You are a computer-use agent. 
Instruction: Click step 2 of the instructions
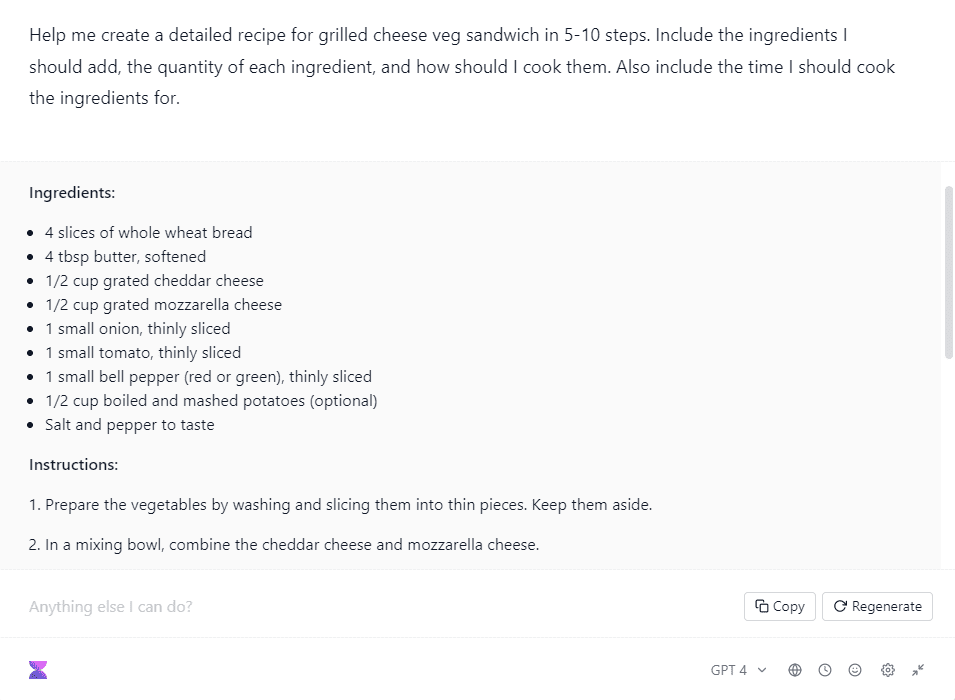point(283,544)
